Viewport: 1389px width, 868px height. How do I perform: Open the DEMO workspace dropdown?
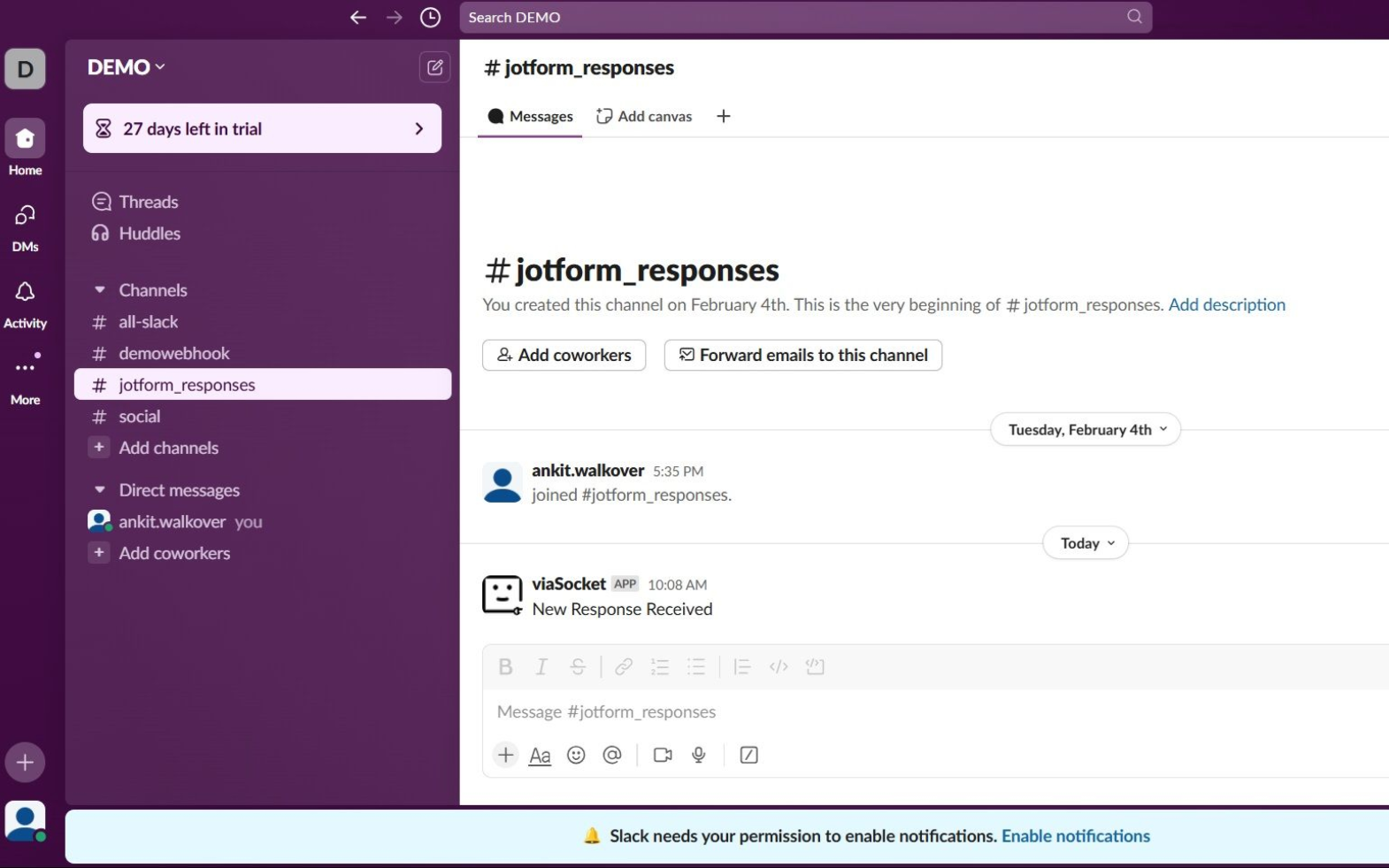pos(126,67)
